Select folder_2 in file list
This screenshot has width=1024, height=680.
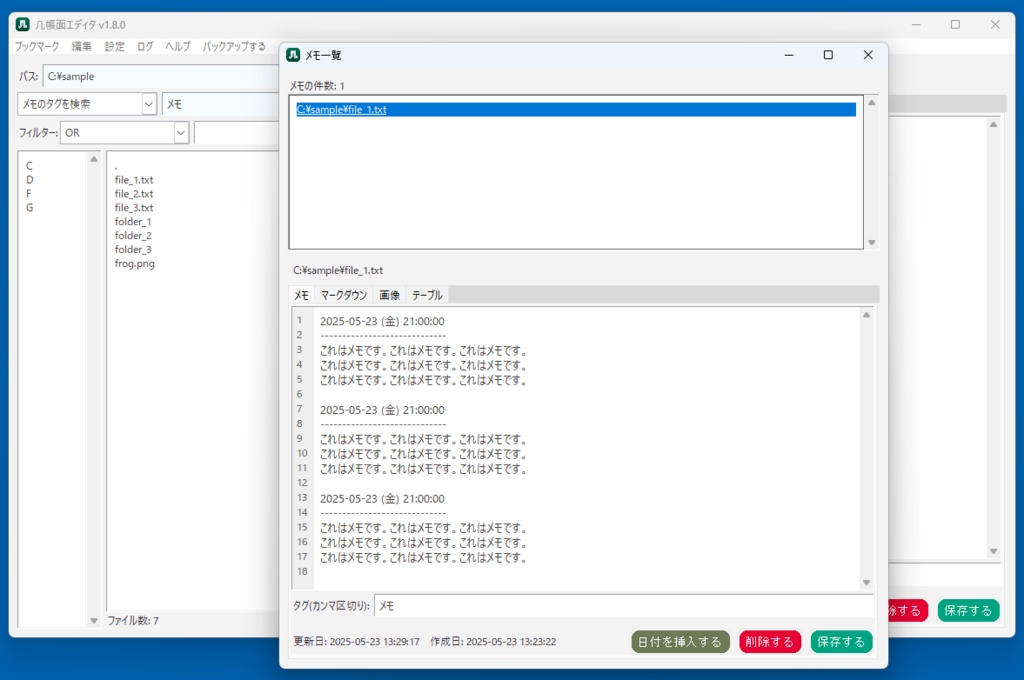click(x=133, y=235)
